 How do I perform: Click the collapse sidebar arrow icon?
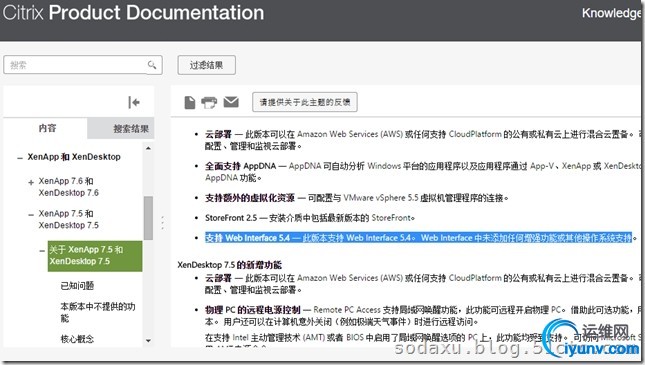[134, 102]
